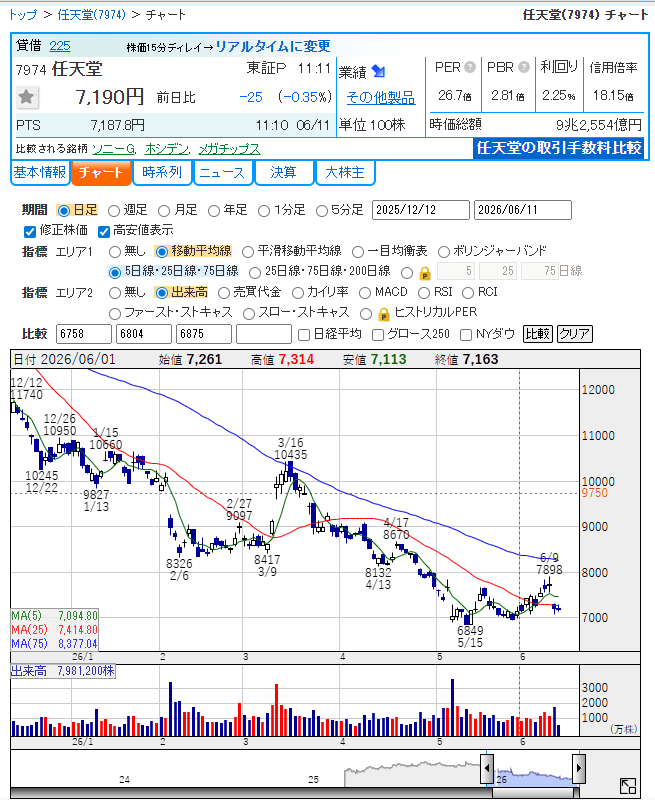Select RSI indicator radio
This screenshot has height=800, width=655.
[x=424, y=293]
